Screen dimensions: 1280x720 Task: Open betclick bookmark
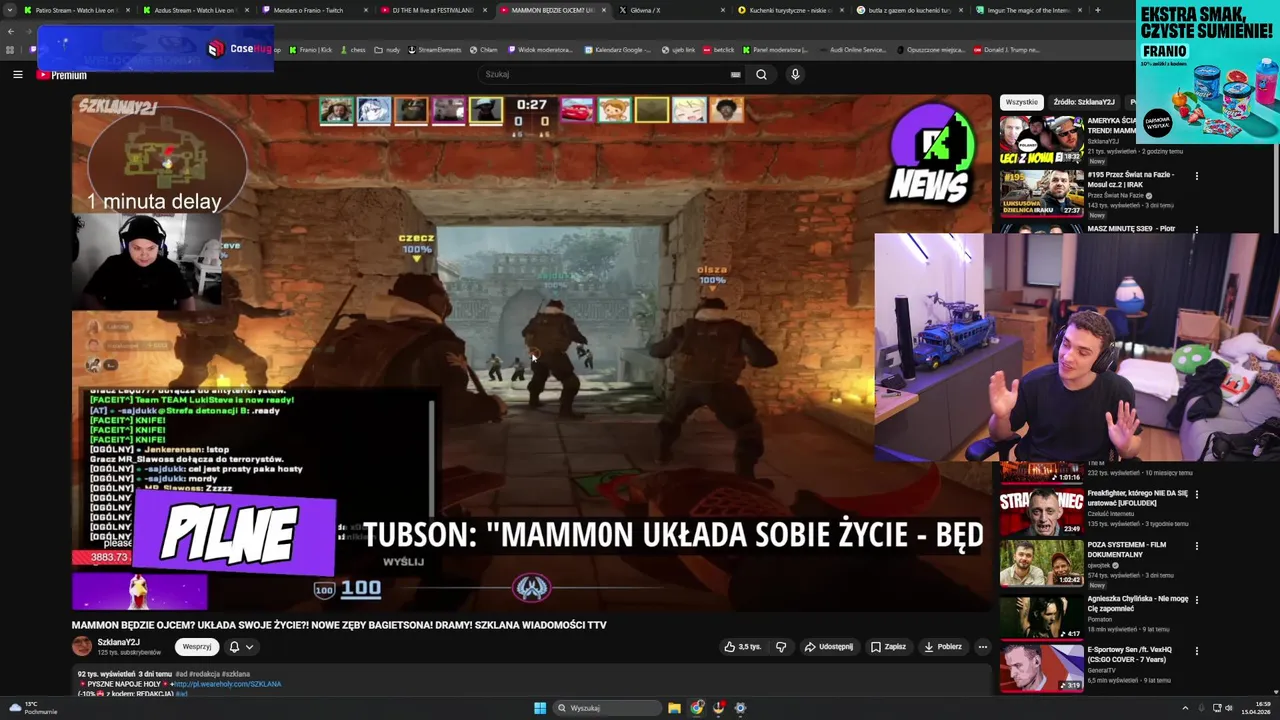pyautogui.click(x=718, y=49)
